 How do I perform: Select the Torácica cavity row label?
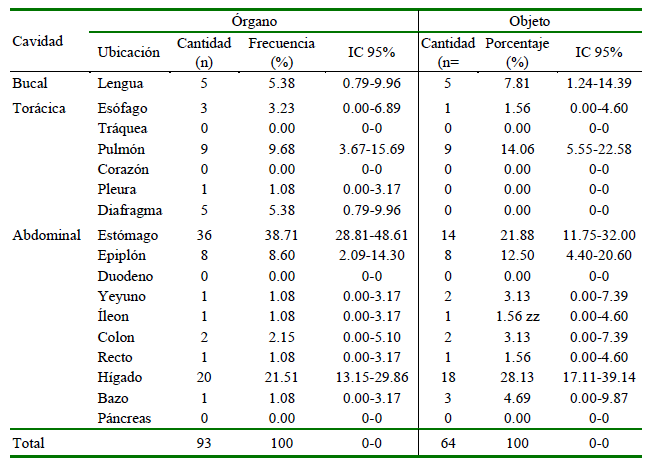pos(38,108)
